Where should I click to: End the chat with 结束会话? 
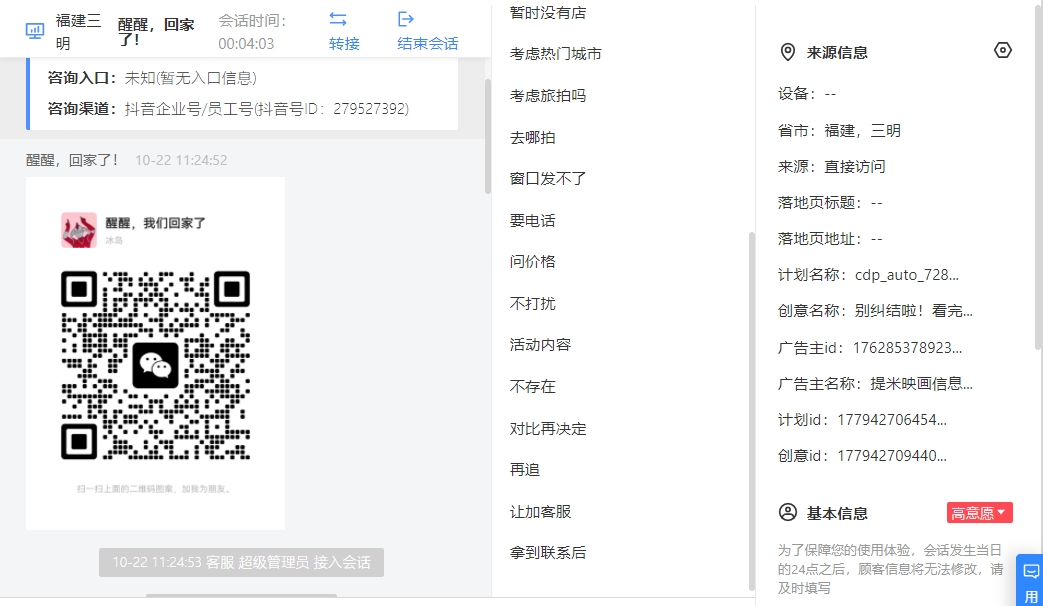click(428, 43)
